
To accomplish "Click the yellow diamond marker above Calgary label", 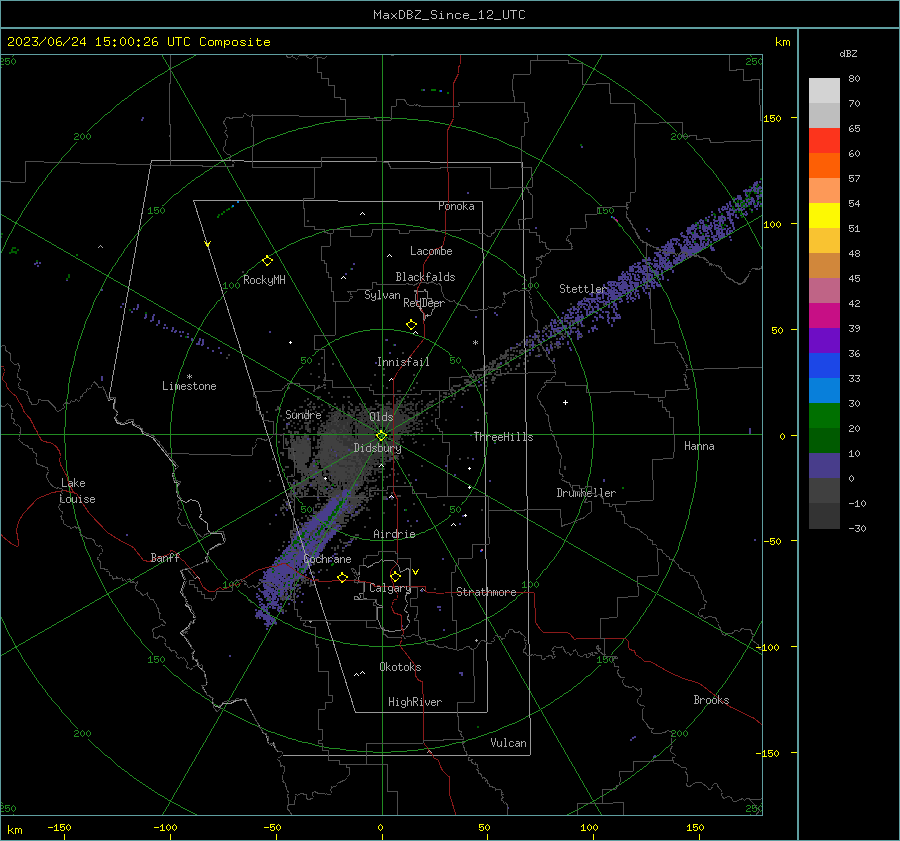I will [x=395, y=576].
